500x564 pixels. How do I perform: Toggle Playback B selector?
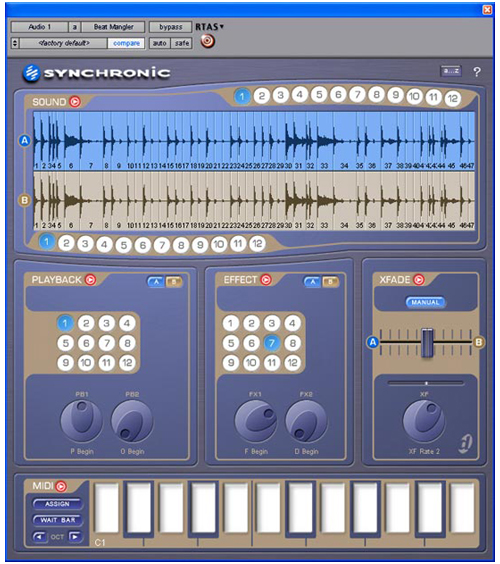(174, 282)
